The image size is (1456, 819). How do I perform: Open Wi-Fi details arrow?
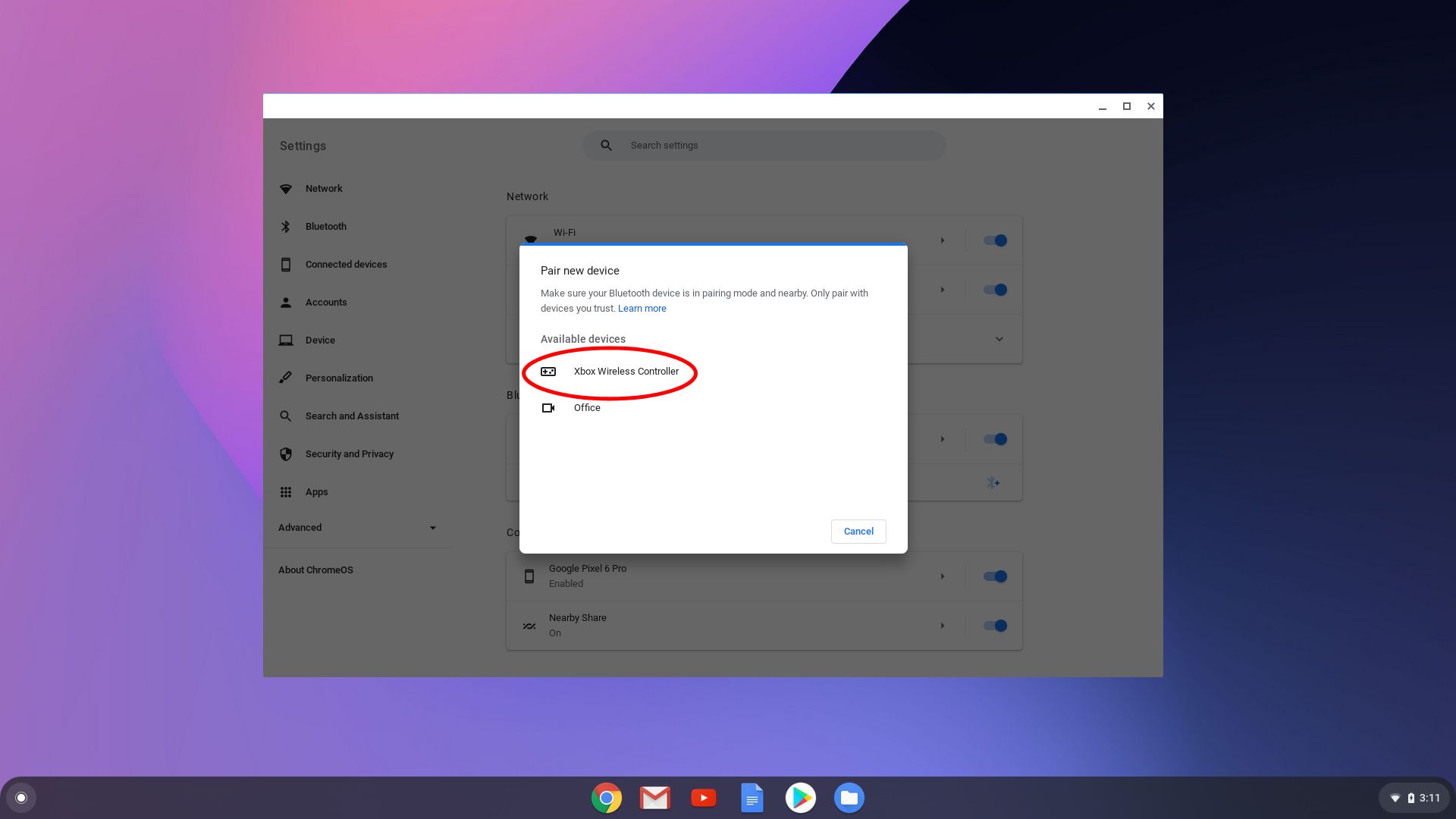click(x=943, y=241)
